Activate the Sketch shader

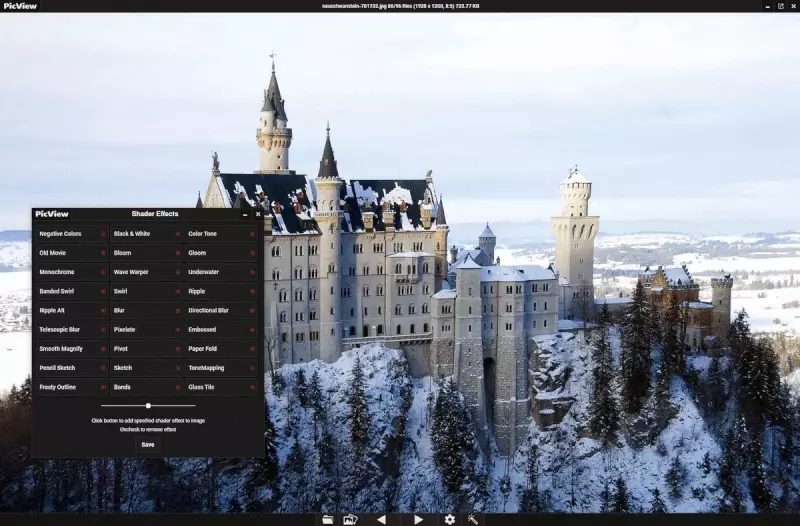146,368
